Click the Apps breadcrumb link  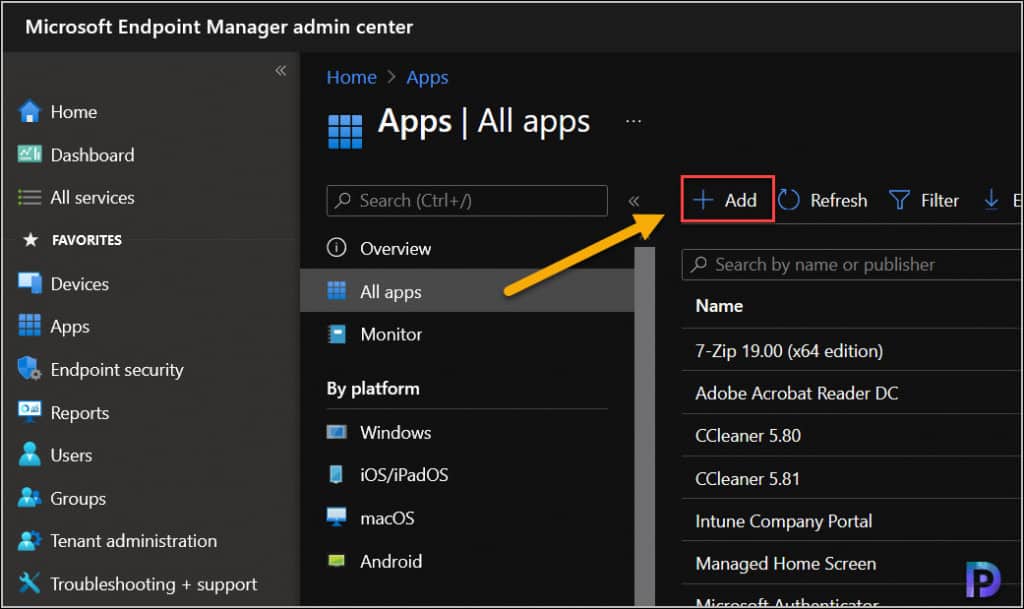click(427, 78)
